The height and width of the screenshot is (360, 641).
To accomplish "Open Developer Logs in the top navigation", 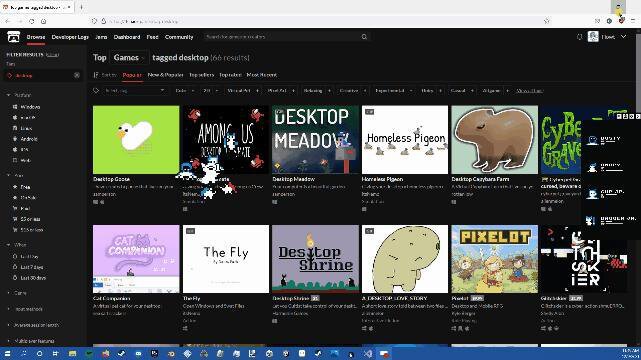I will 70,37.
